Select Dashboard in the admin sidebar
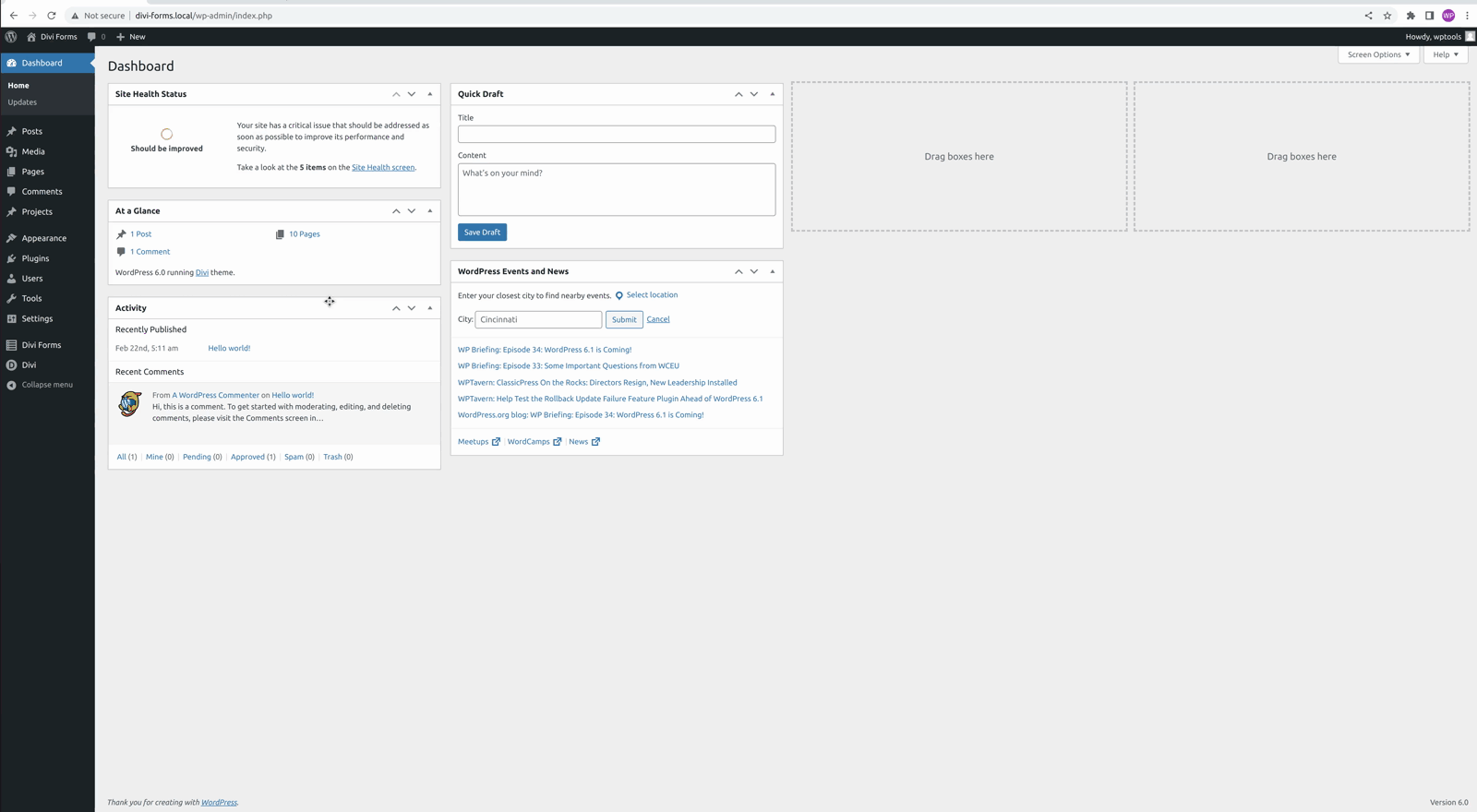 pos(47,63)
